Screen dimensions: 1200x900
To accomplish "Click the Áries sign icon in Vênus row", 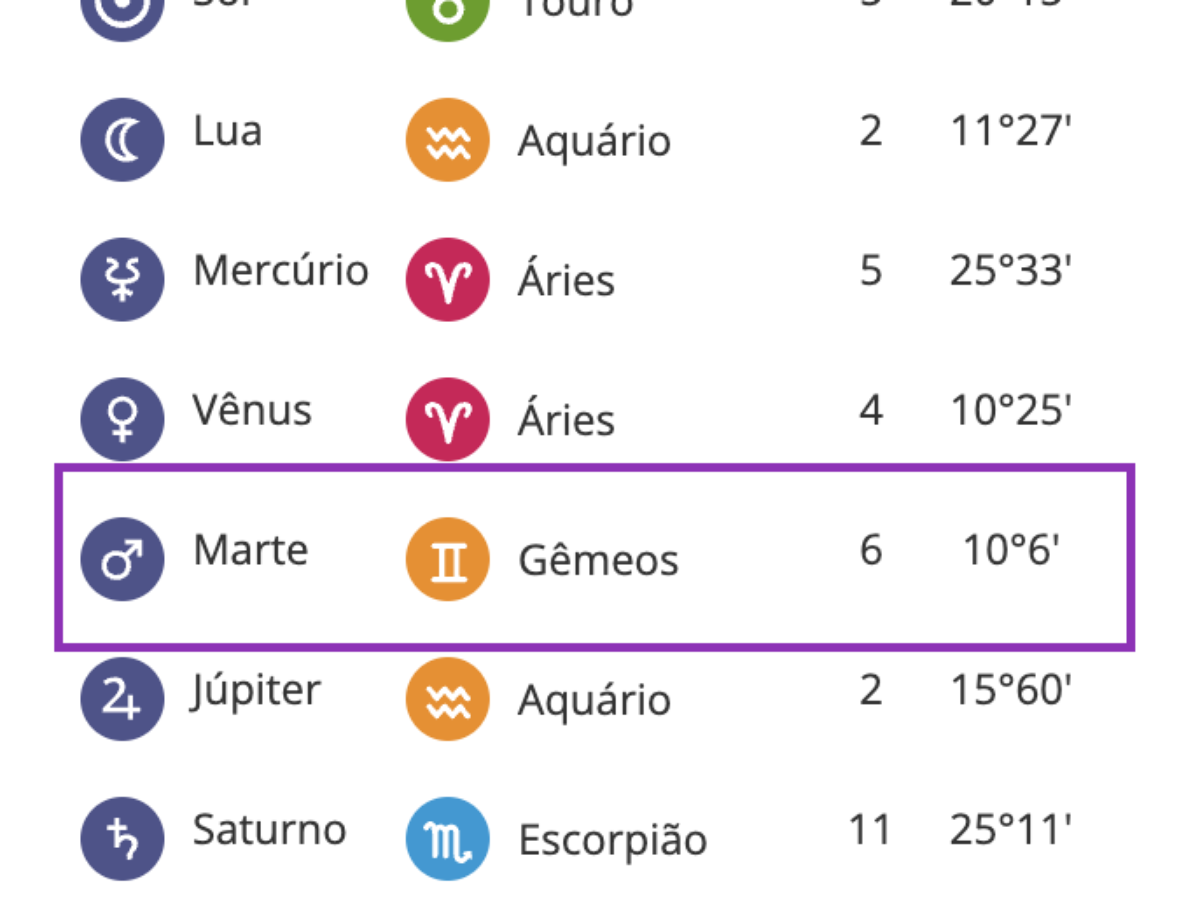I will (448, 420).
